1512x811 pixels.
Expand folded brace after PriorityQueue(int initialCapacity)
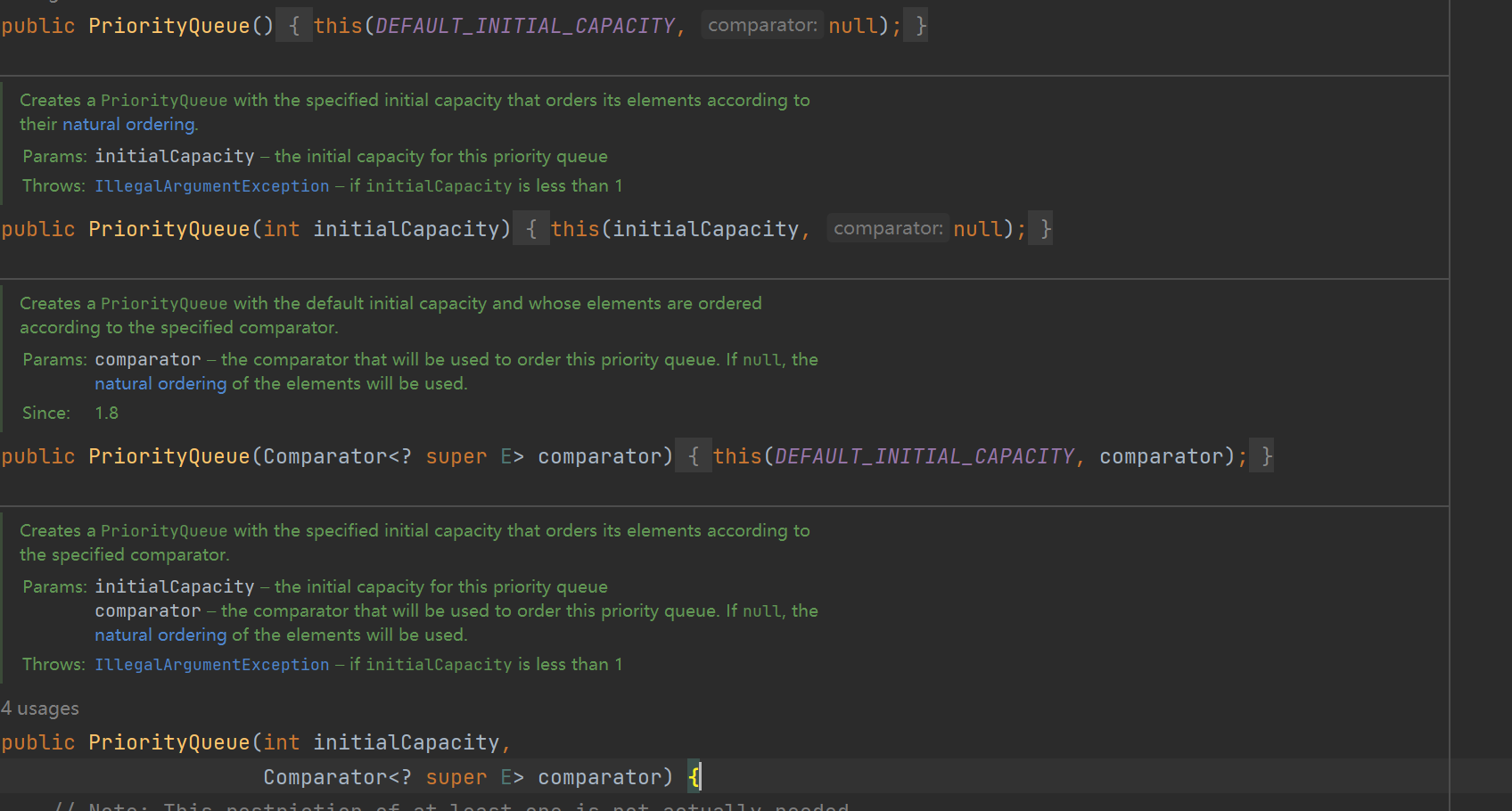tap(531, 229)
